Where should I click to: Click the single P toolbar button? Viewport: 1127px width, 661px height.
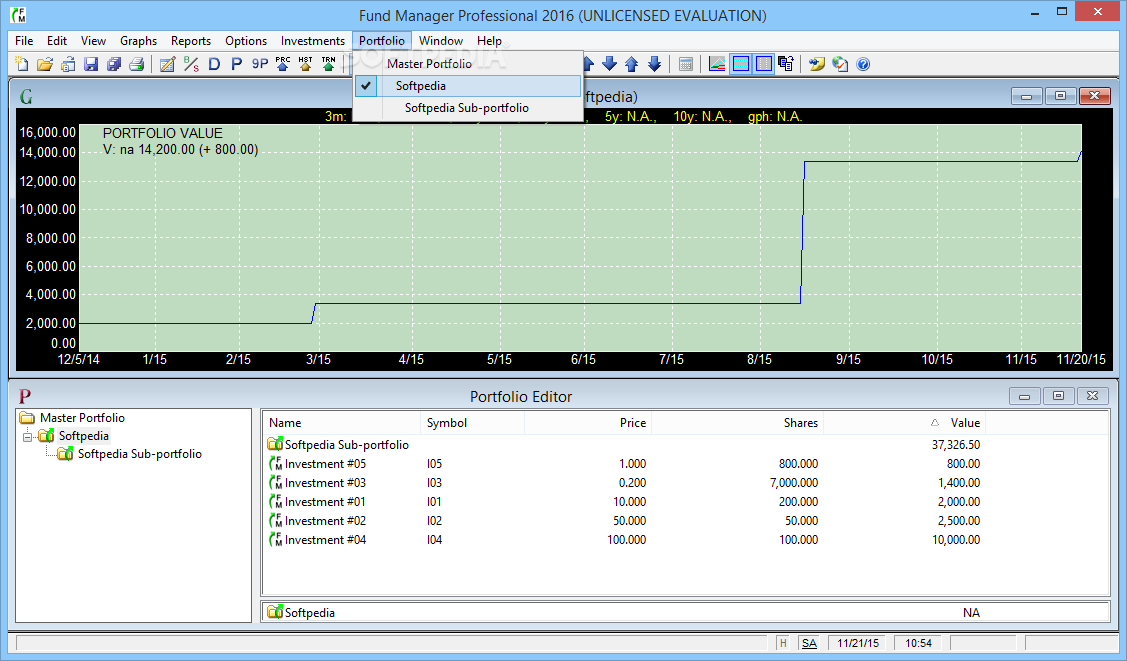coord(236,65)
